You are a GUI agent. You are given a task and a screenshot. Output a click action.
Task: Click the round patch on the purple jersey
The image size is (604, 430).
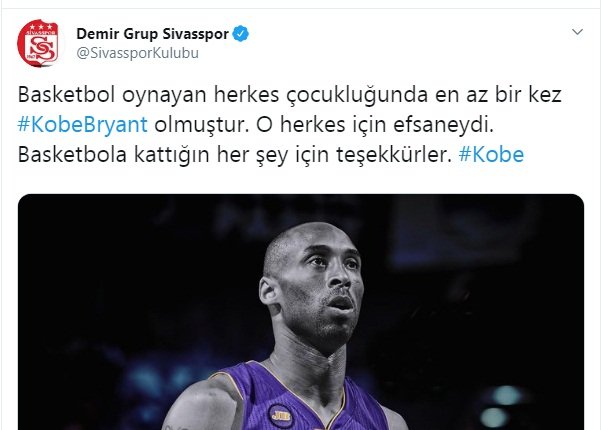coord(280,416)
